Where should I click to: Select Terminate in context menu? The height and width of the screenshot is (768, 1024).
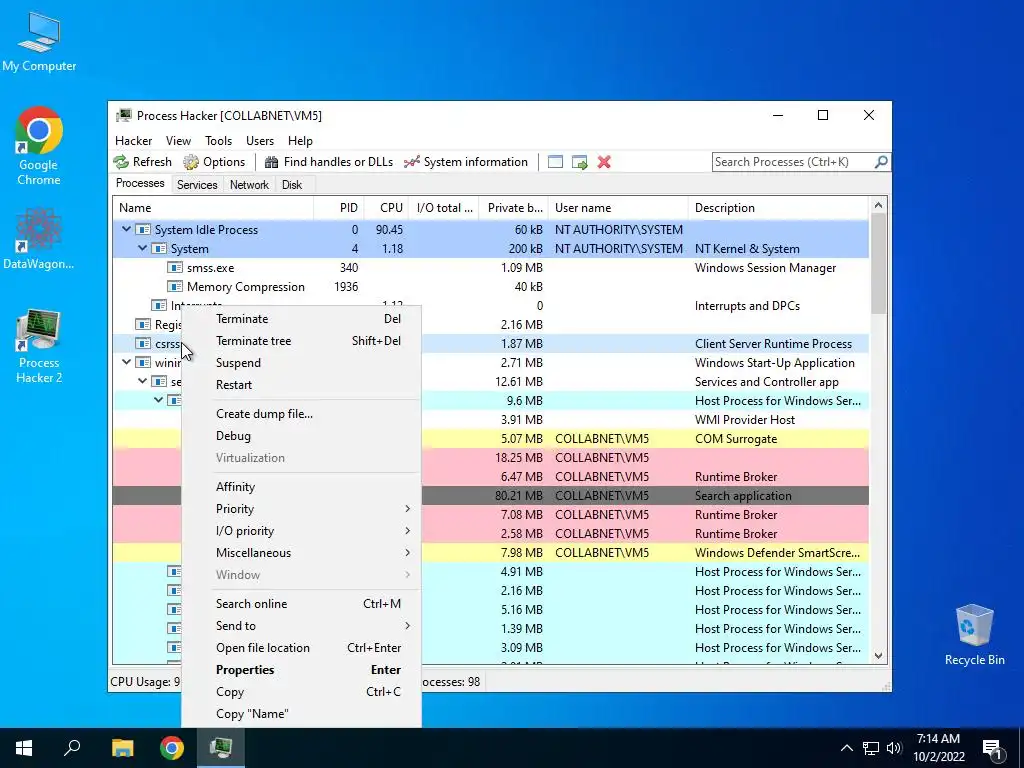[x=301, y=319]
